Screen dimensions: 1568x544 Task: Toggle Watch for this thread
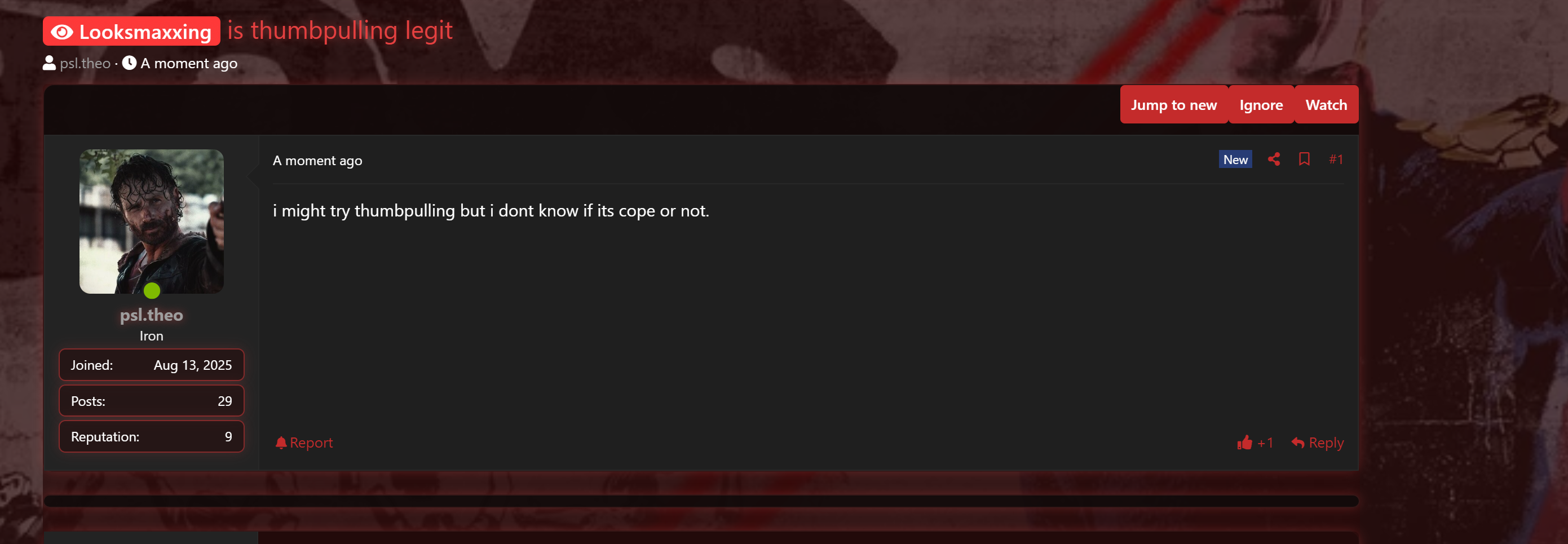pos(1326,105)
